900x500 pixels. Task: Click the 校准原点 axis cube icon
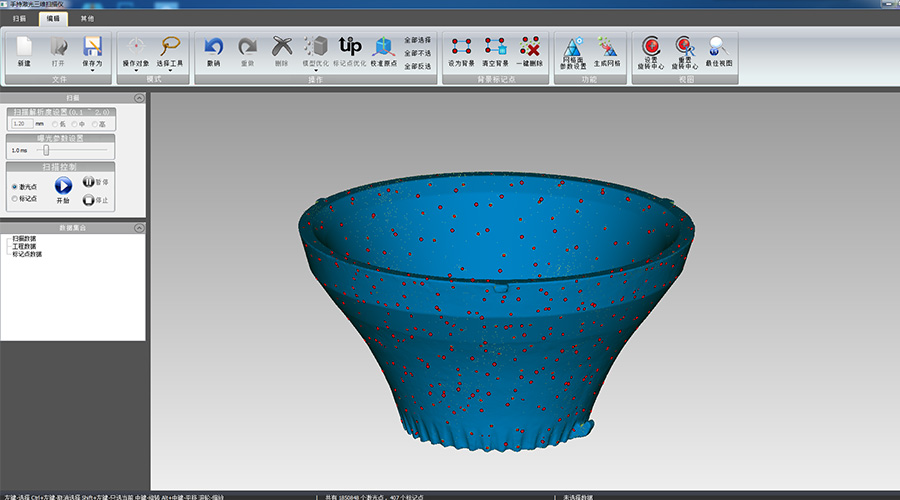click(383, 47)
